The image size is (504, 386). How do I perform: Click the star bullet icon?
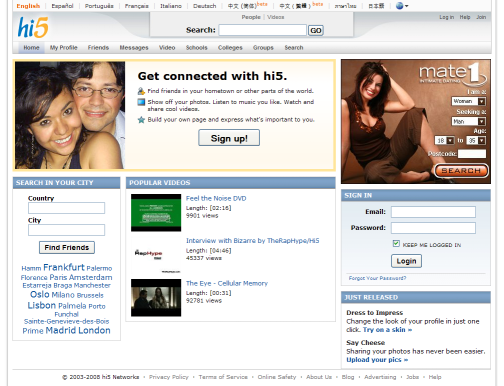point(141,120)
